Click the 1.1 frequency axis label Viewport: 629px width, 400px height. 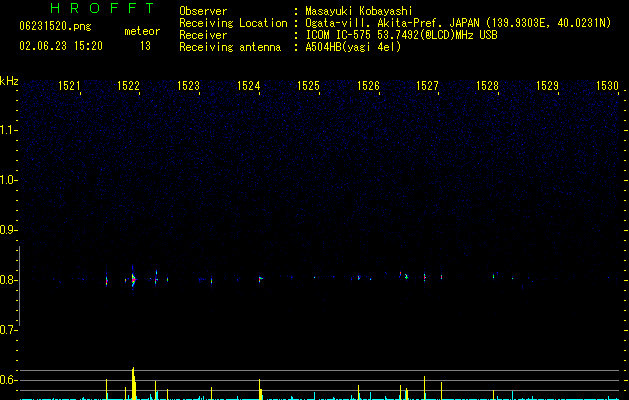pyautogui.click(x=8, y=130)
